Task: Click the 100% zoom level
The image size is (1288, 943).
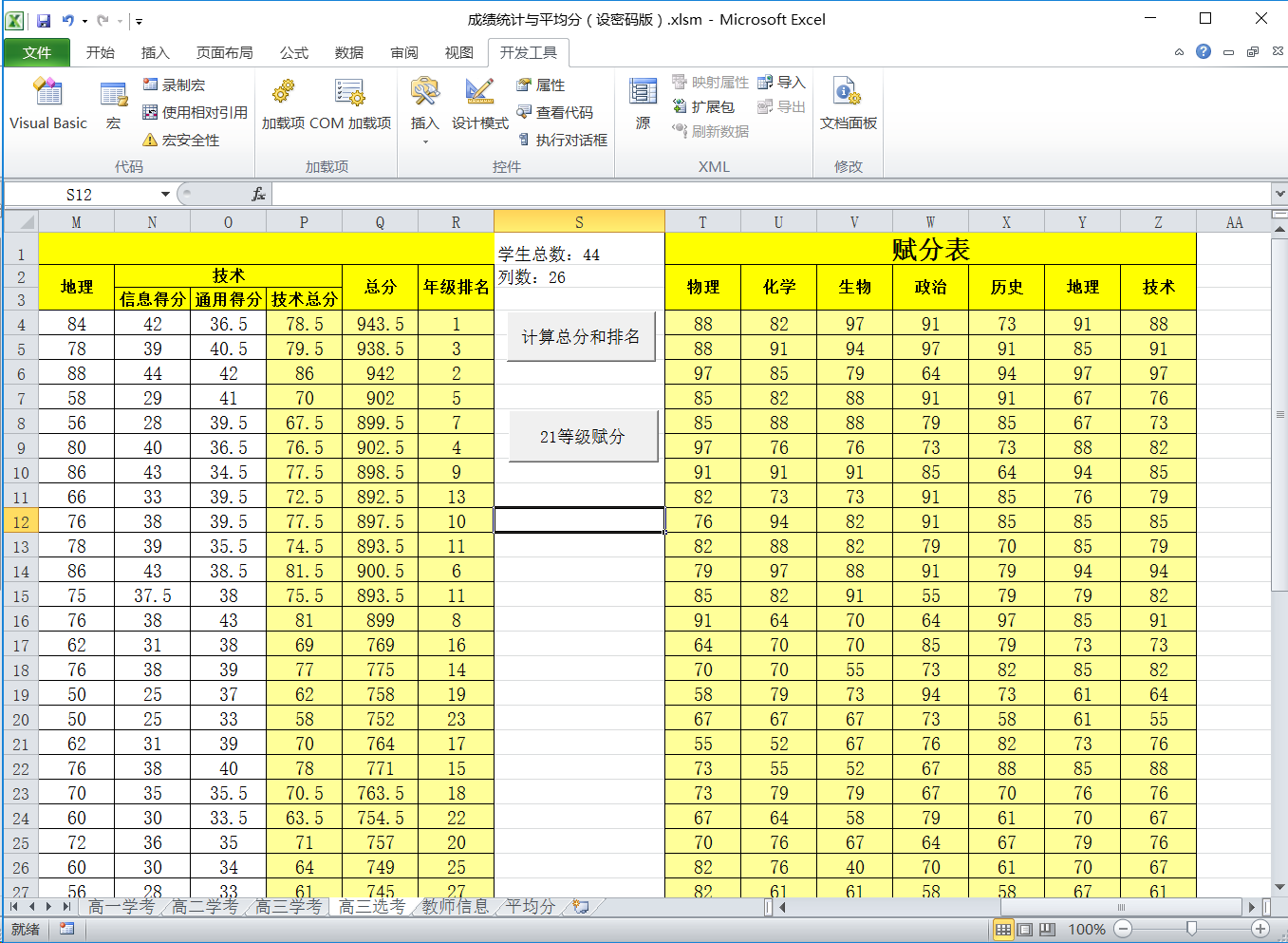Action: [1086, 929]
